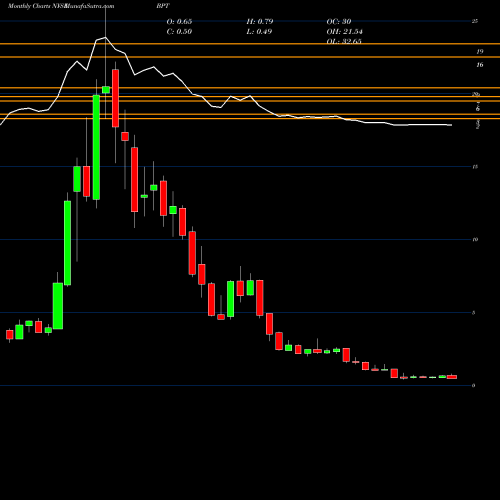Click the BPT ticker symbol label
This screenshot has width=500, height=500.
(163, 6)
